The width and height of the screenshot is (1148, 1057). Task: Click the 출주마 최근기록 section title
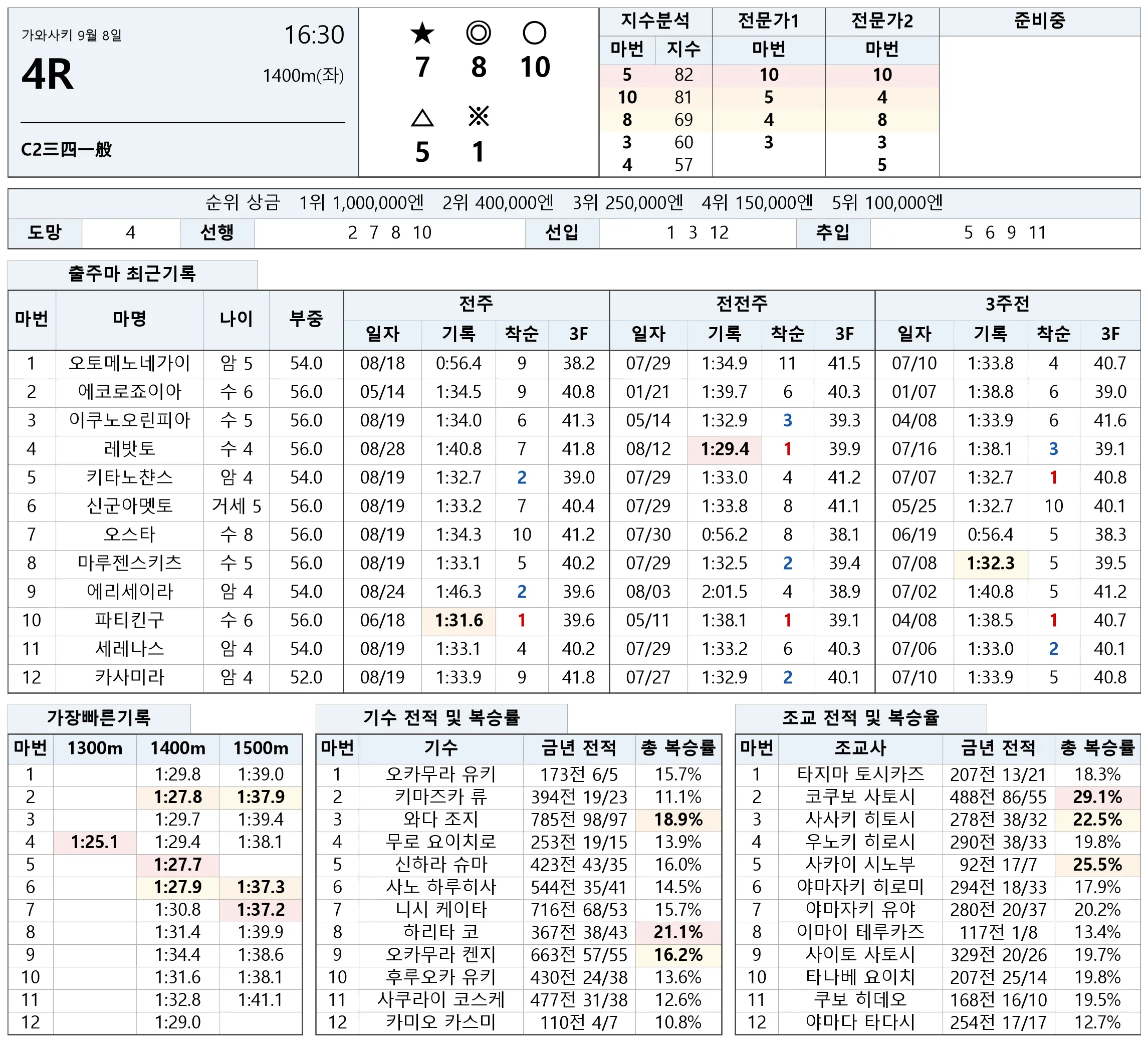[132, 274]
